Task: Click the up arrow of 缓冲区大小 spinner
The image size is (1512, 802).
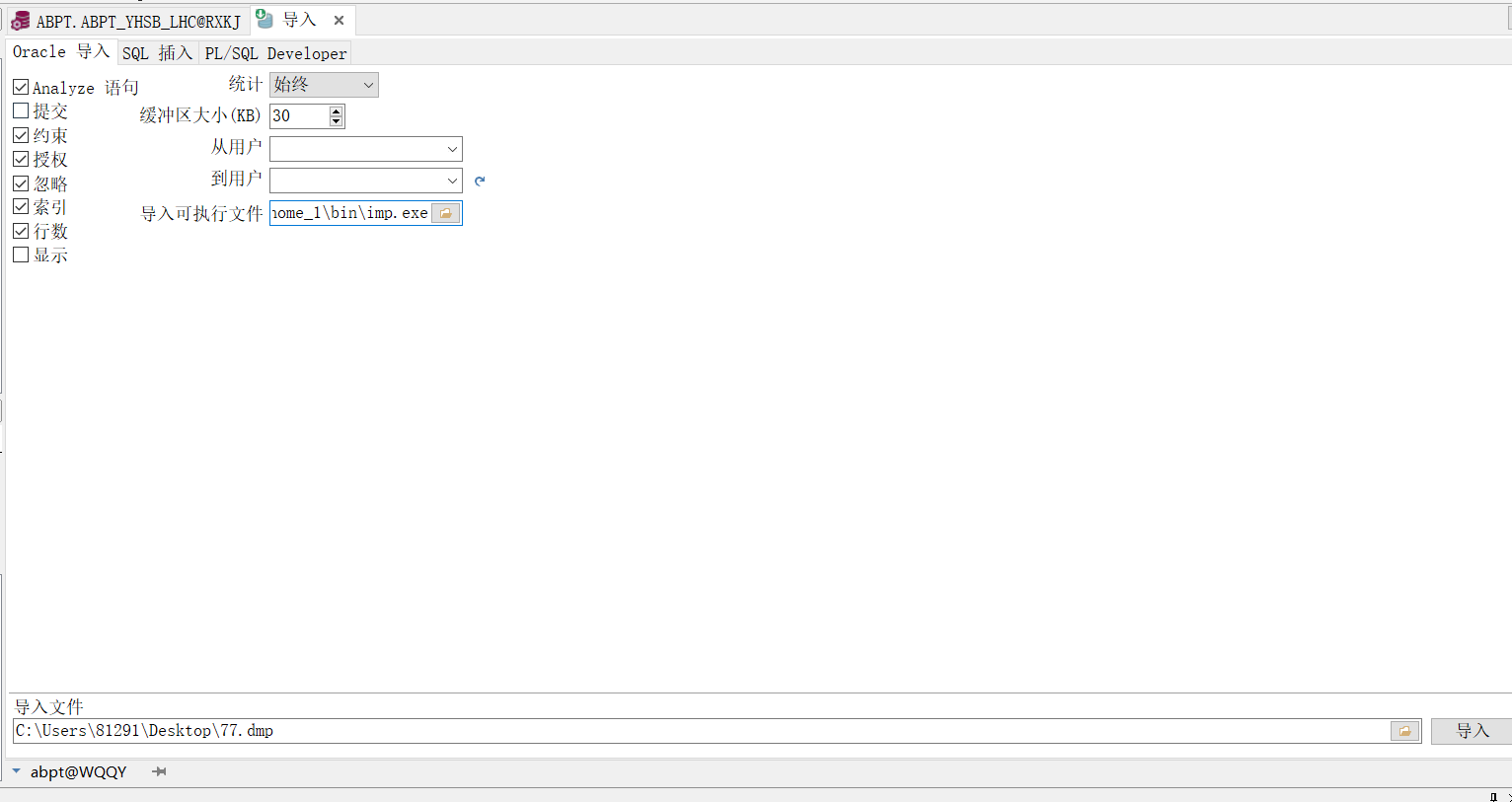Action: coord(336,110)
